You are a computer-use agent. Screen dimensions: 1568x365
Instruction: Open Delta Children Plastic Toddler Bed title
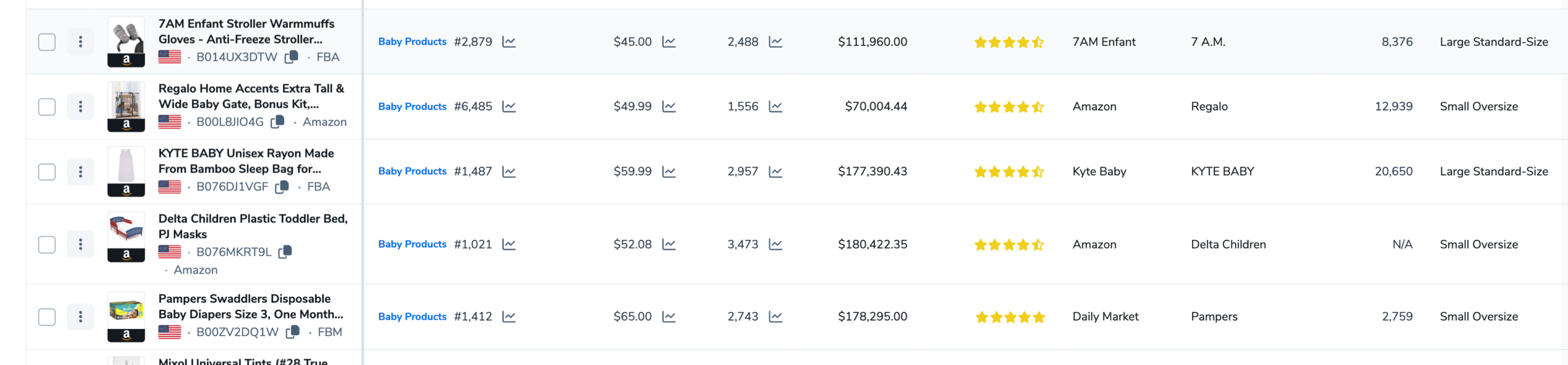252,219
